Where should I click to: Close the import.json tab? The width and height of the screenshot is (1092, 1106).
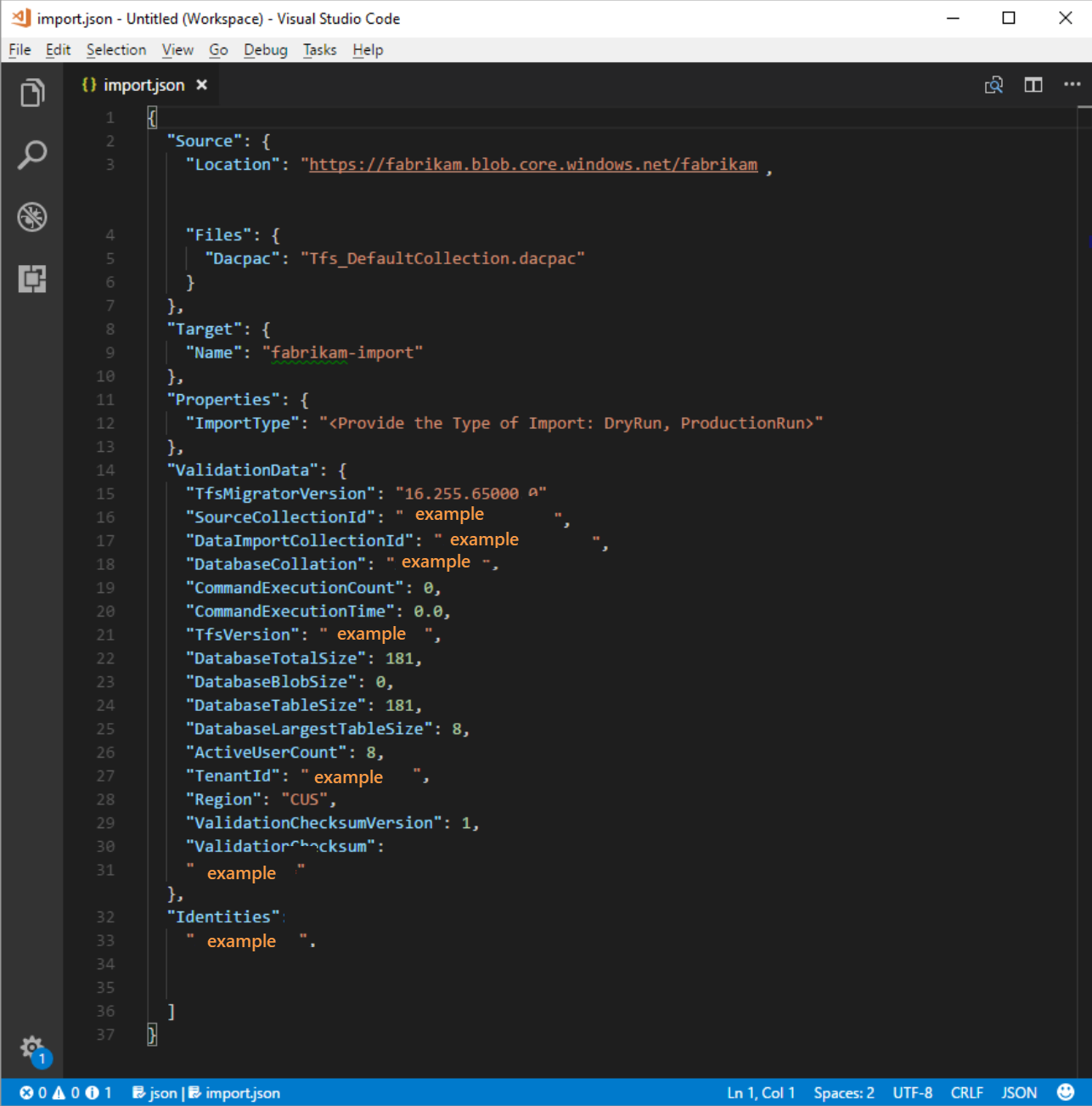201,84
